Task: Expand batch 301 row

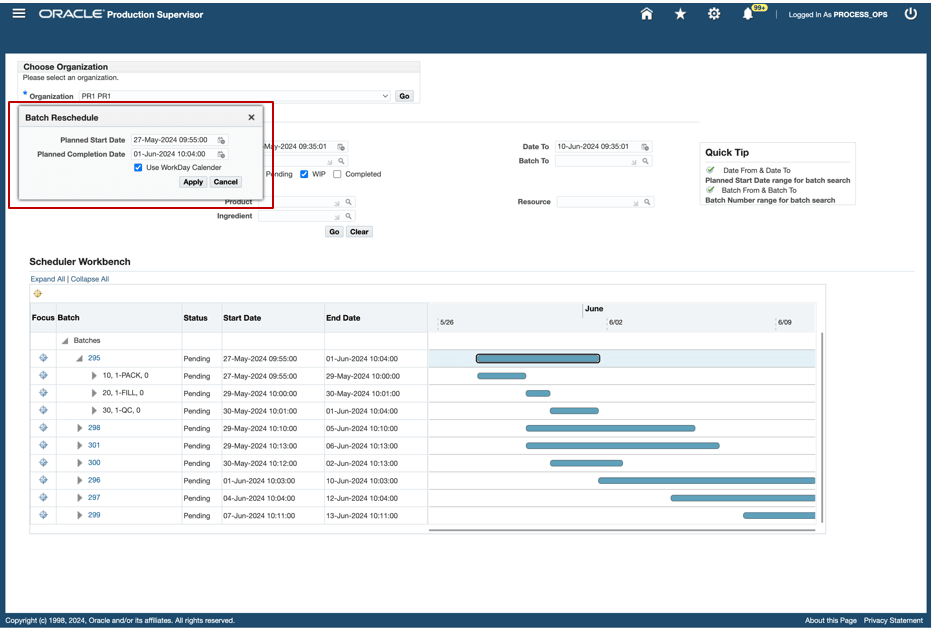Action: 80,445
